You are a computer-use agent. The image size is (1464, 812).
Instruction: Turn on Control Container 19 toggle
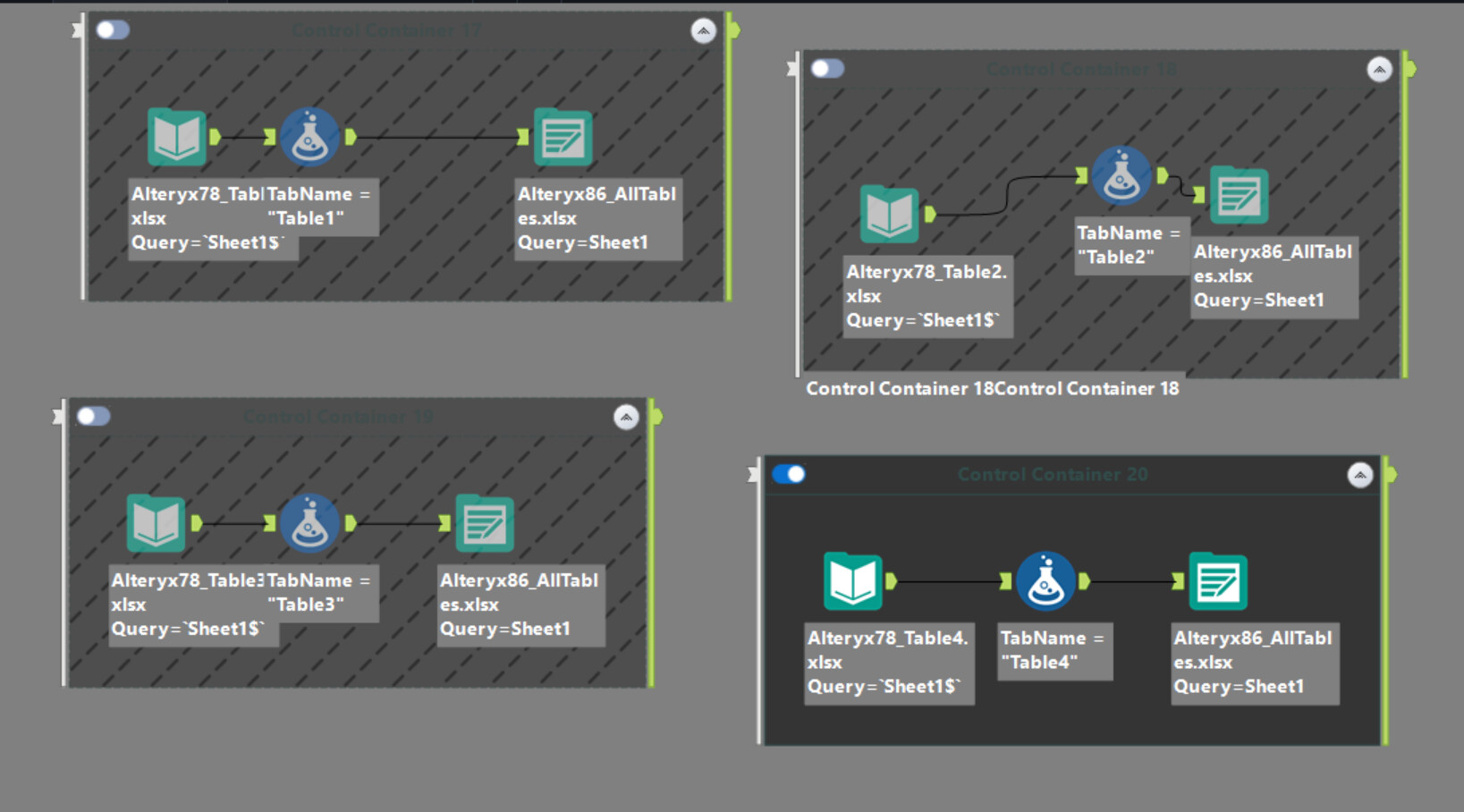point(93,417)
